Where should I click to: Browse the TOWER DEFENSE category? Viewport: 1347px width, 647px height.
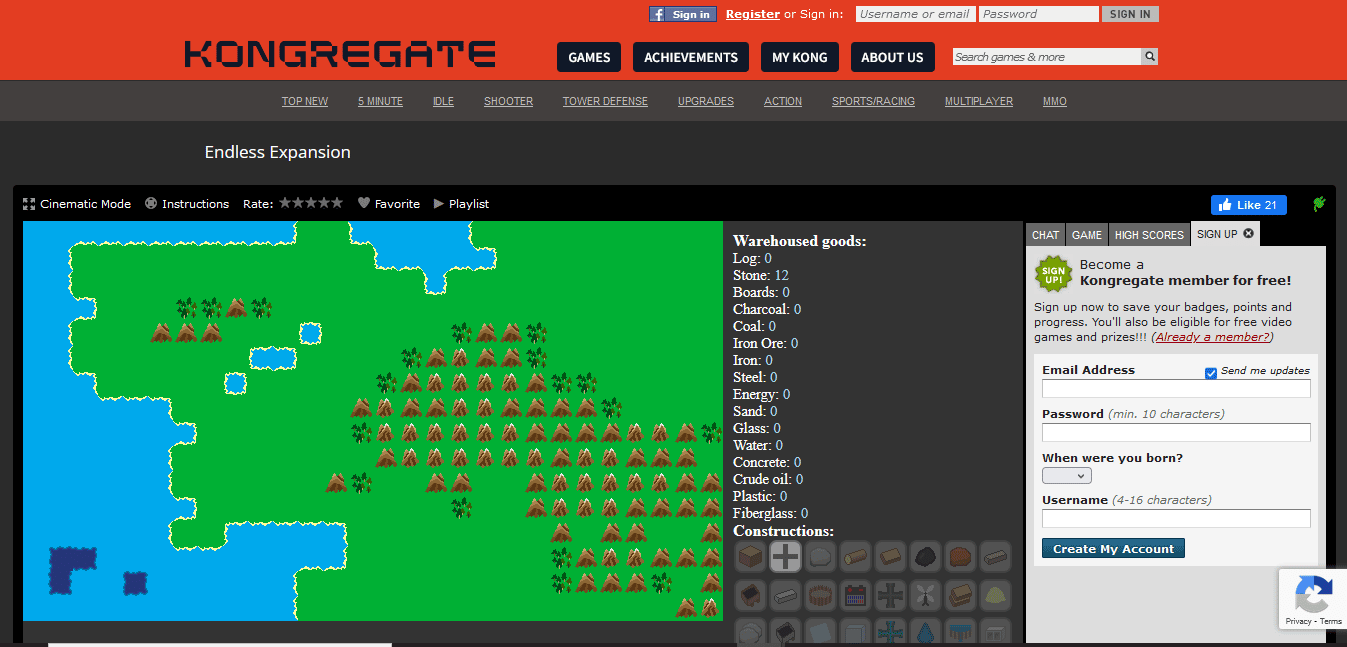(x=605, y=101)
